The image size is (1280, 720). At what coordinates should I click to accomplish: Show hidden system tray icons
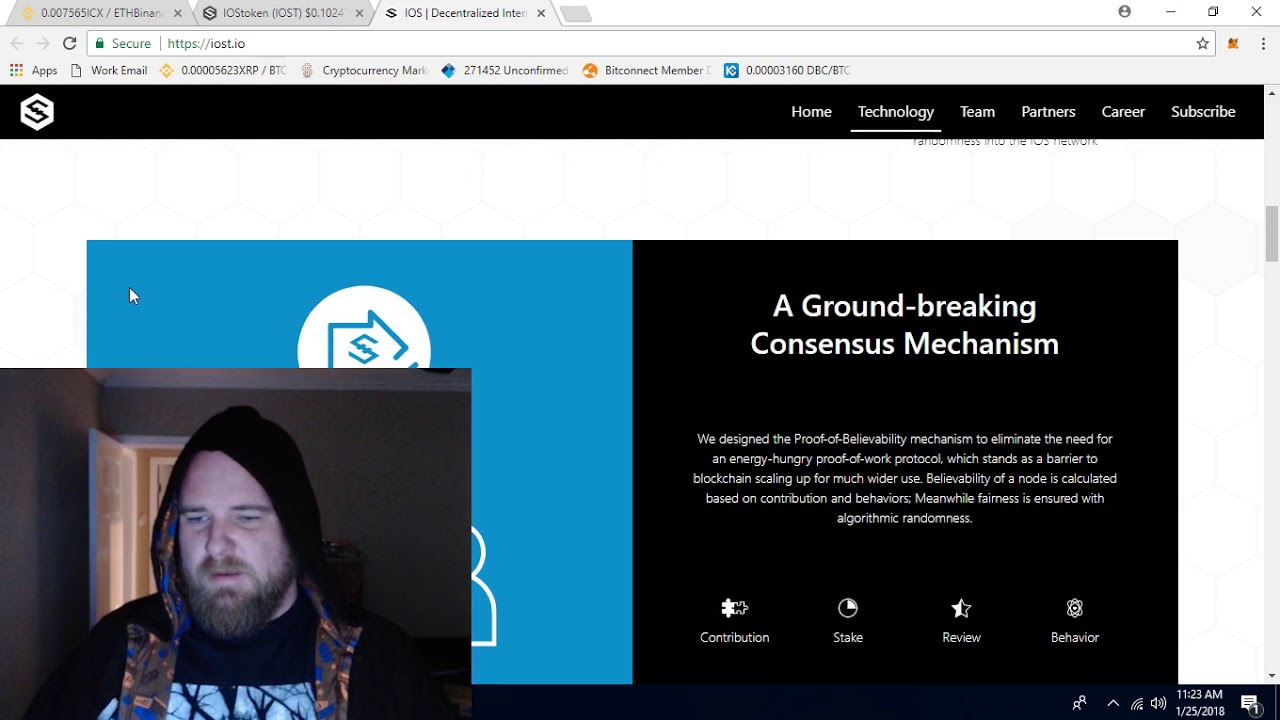1113,703
